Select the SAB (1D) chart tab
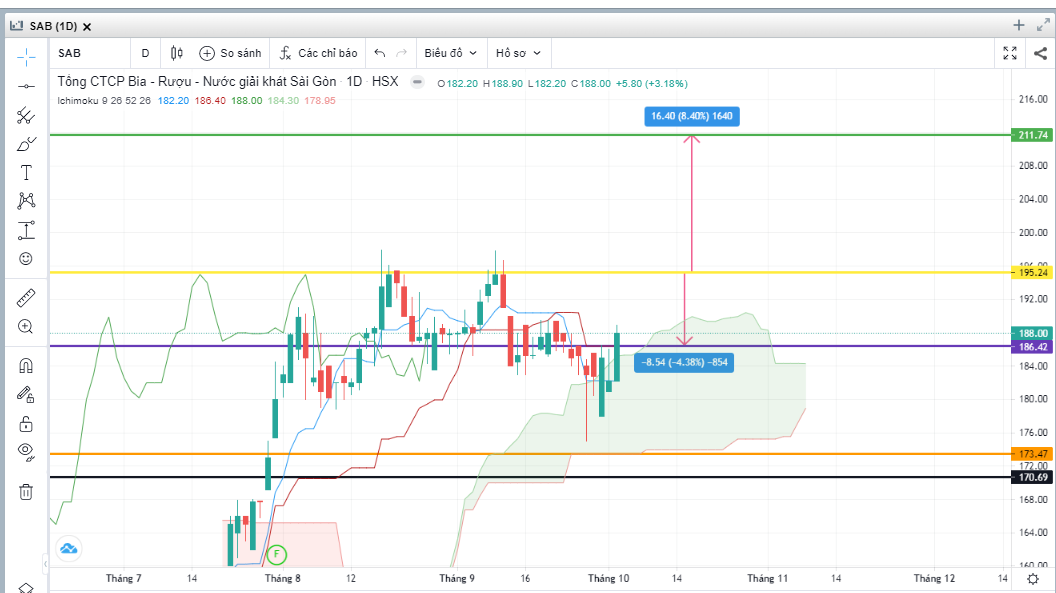Image resolution: width=1056 pixels, height=593 pixels. pos(53,26)
